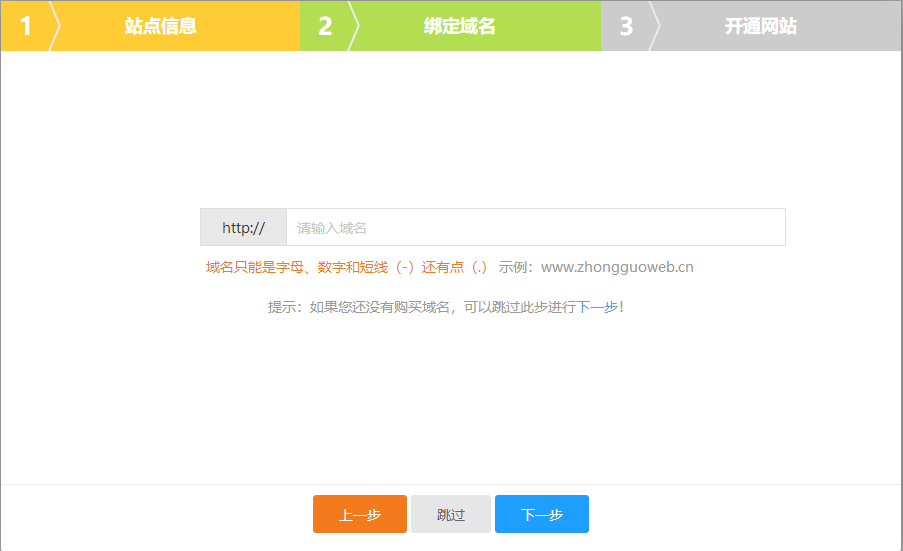Click the example URL www.zhongguoweb.cn
The image size is (903, 551).
[617, 267]
